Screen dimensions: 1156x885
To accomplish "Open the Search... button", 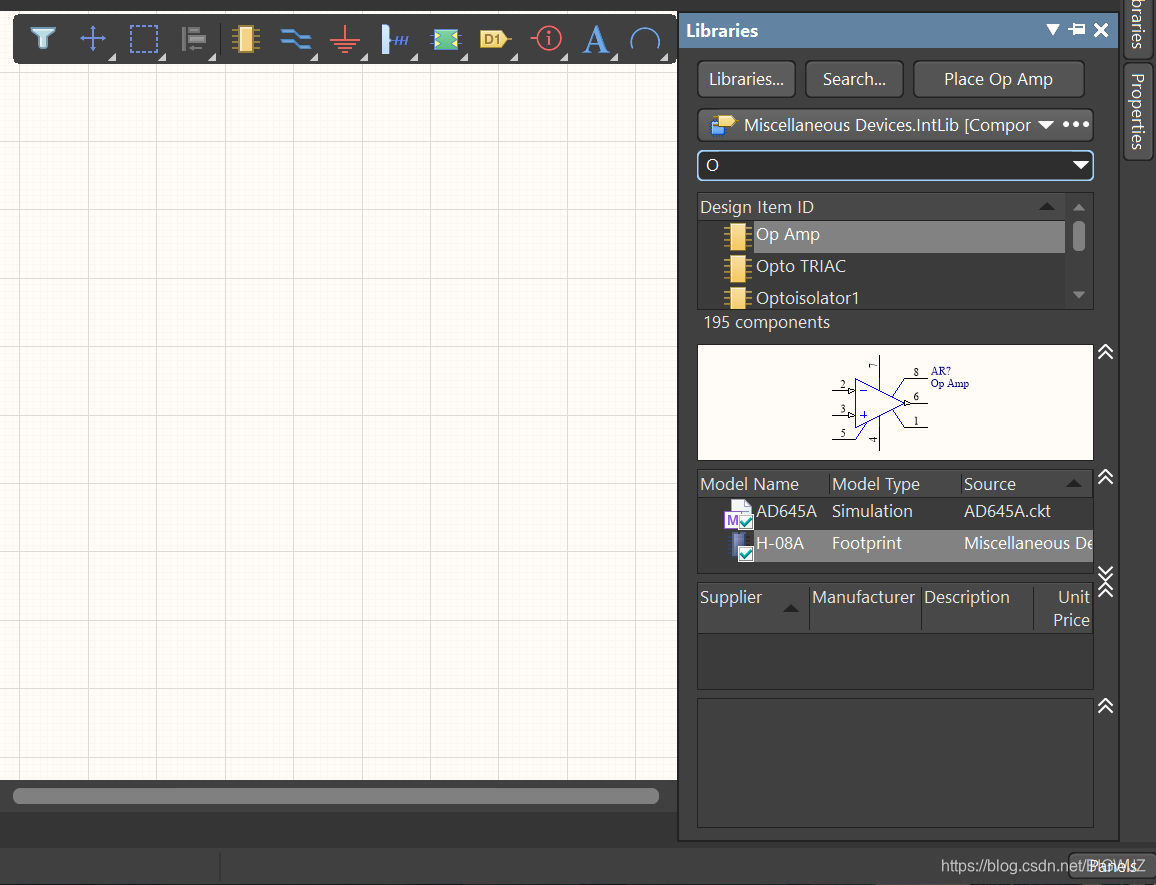I will click(x=854, y=79).
